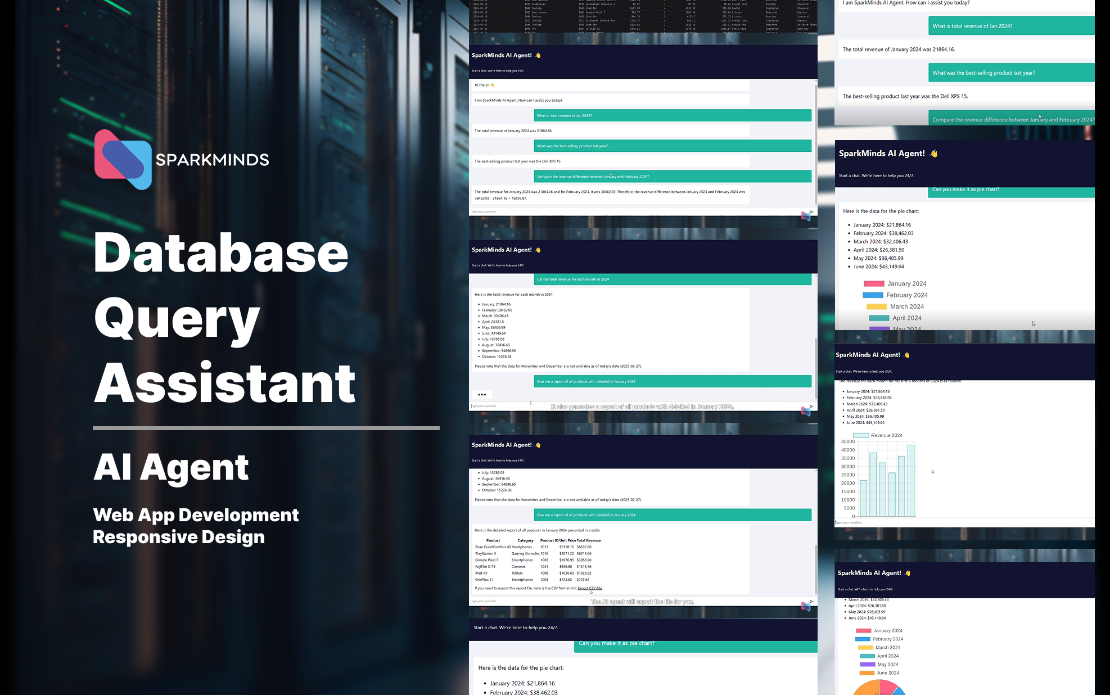Toggle the June 2024 orange legend swatch
1110x695 pixels.
click(x=867, y=672)
